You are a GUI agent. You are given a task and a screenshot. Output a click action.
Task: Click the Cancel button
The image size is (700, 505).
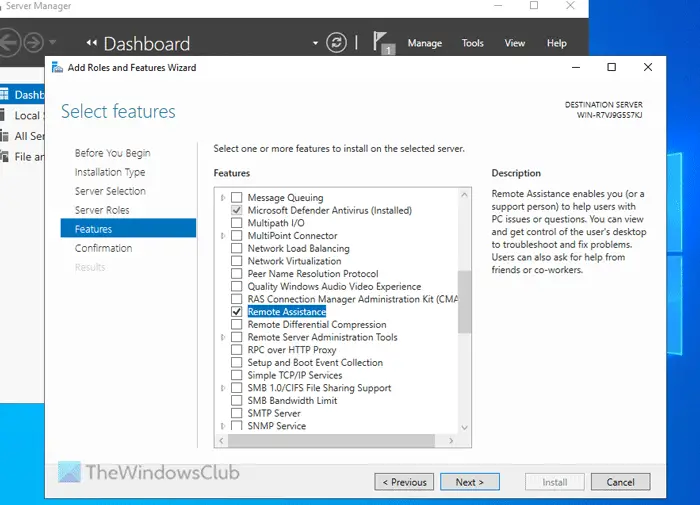click(621, 482)
